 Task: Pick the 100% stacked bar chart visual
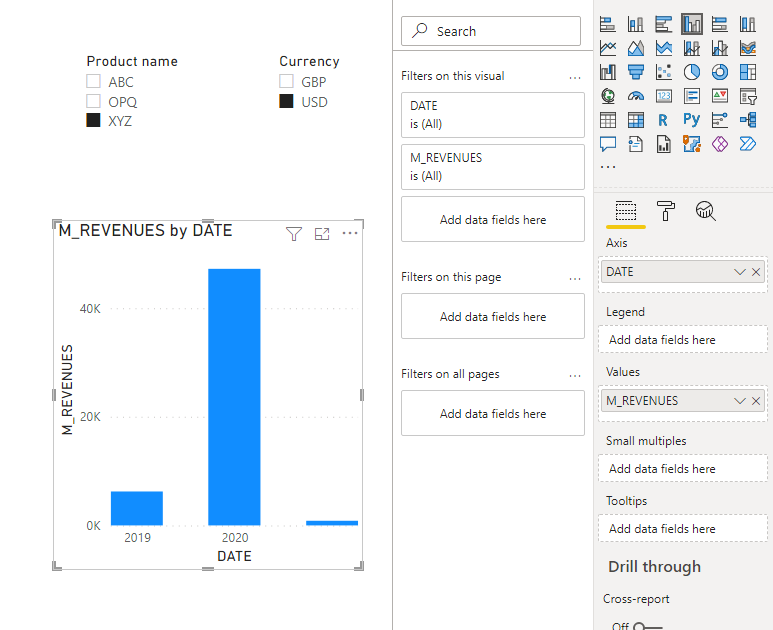coord(720,24)
